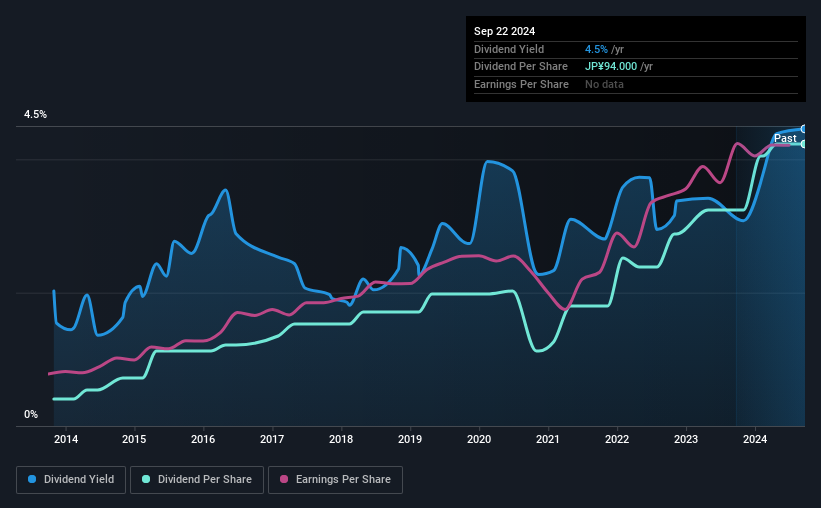Click the blue Dividend Yield endpoint marker
This screenshot has width=821, height=508.
click(804, 129)
